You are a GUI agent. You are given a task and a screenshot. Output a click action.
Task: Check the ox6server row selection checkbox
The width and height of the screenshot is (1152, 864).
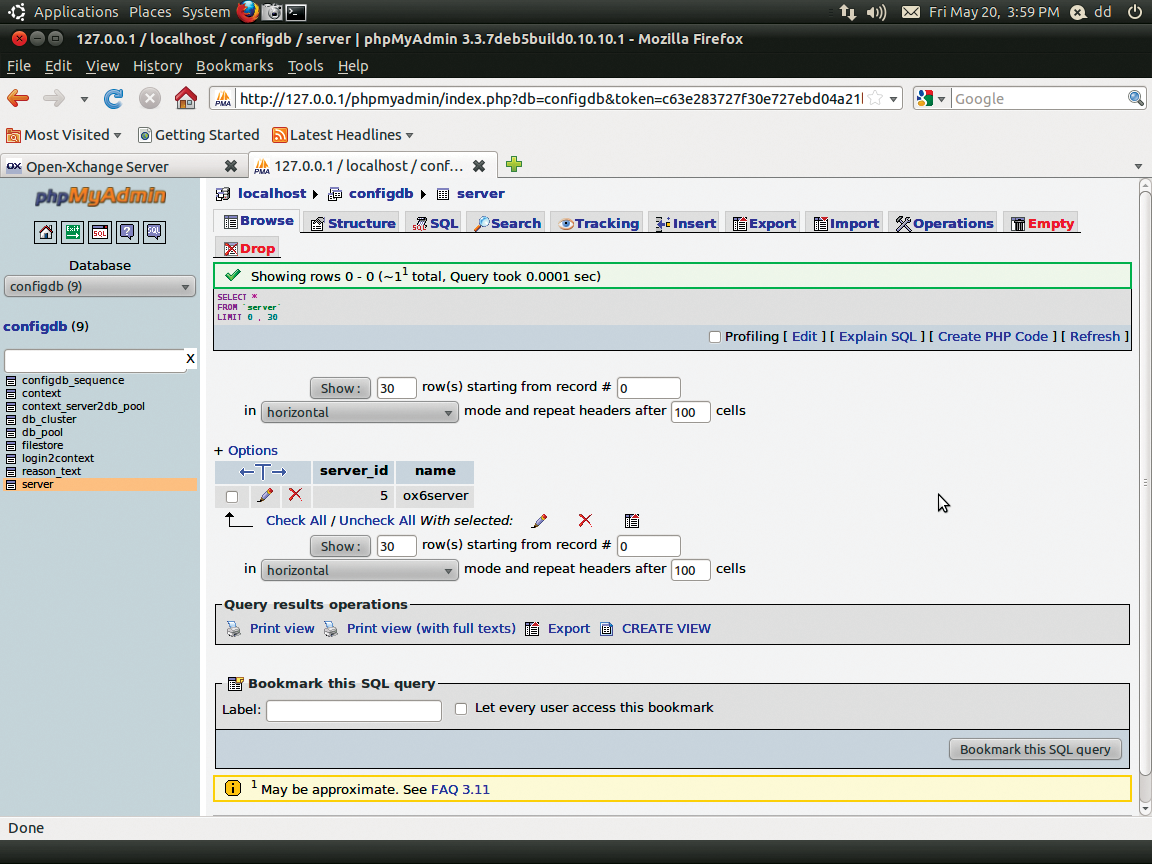coord(231,495)
